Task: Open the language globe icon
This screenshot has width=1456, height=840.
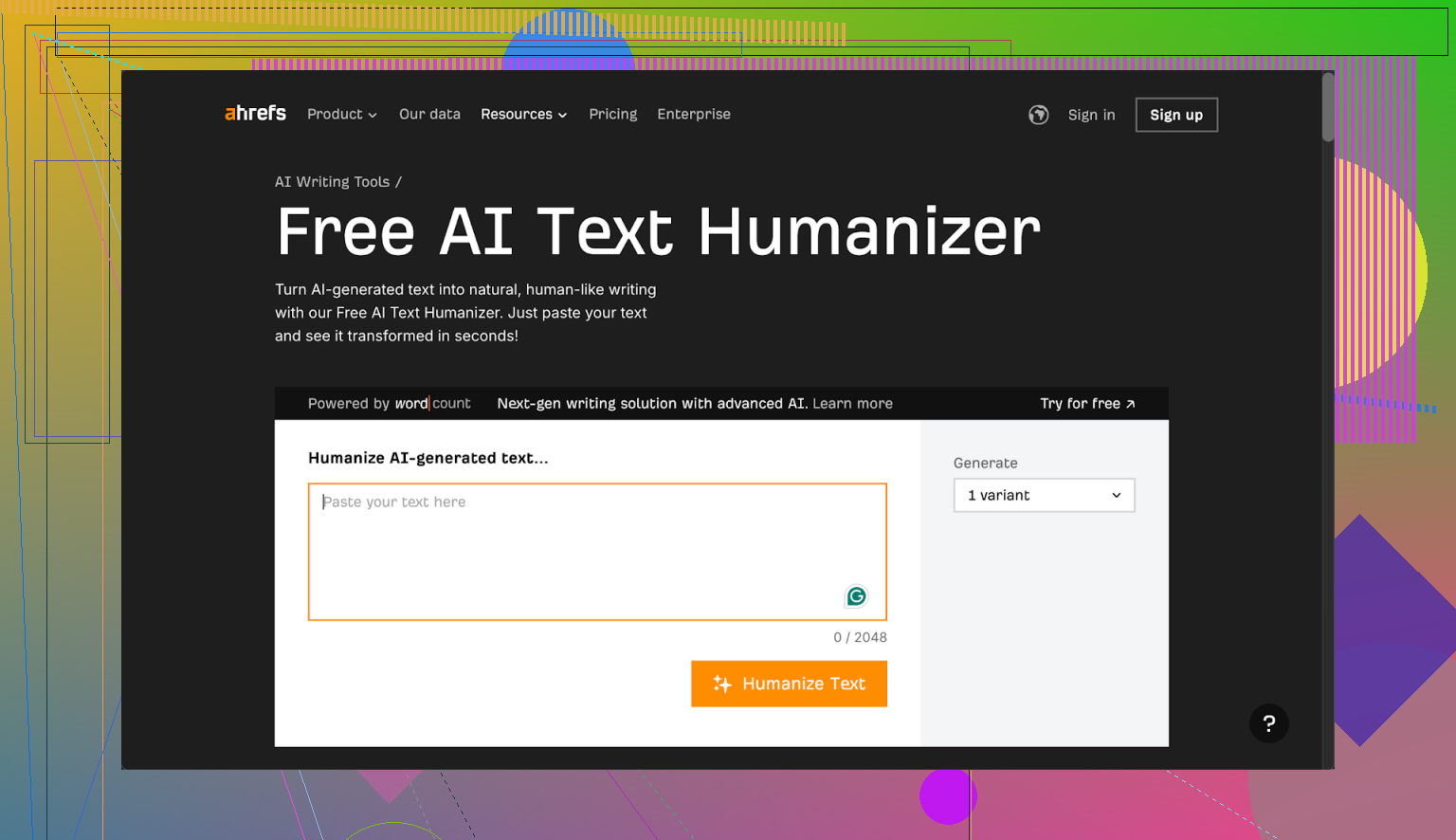Action: [x=1039, y=115]
